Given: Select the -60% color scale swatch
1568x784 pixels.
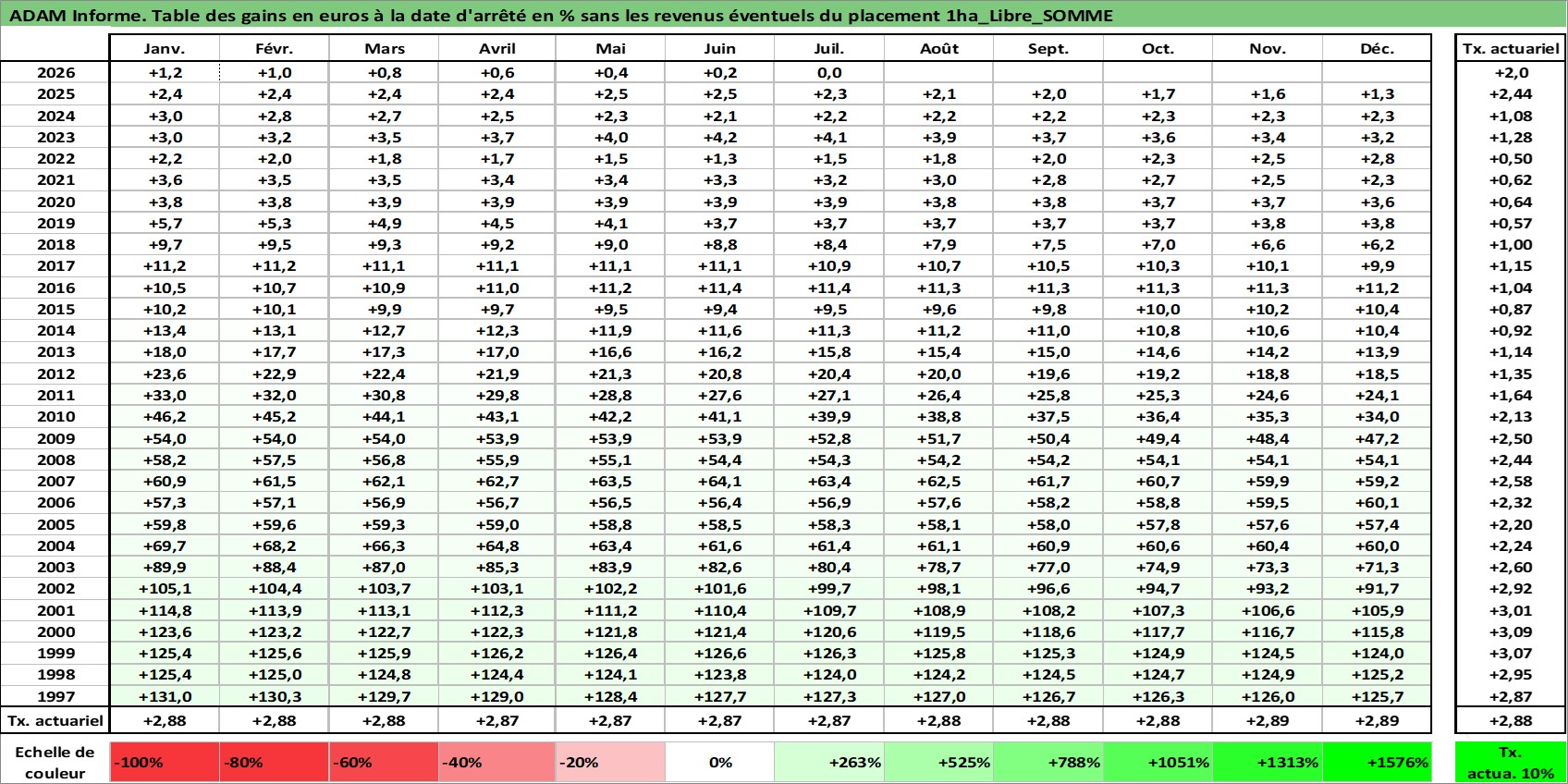Looking at the screenshot, I should (x=384, y=762).
